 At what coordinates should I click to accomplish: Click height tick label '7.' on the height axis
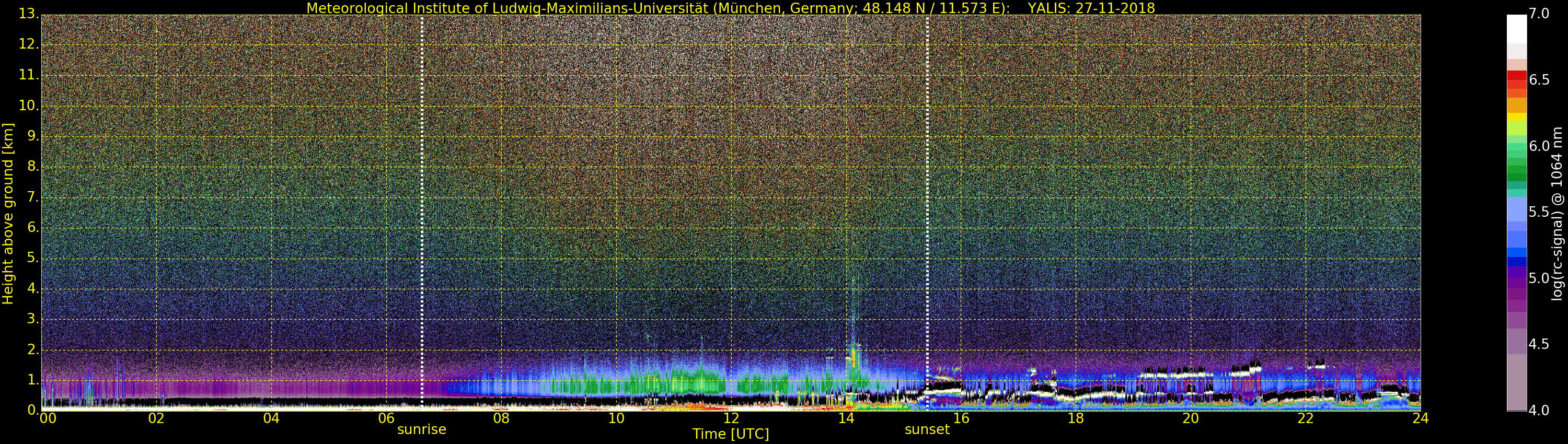click(x=33, y=197)
